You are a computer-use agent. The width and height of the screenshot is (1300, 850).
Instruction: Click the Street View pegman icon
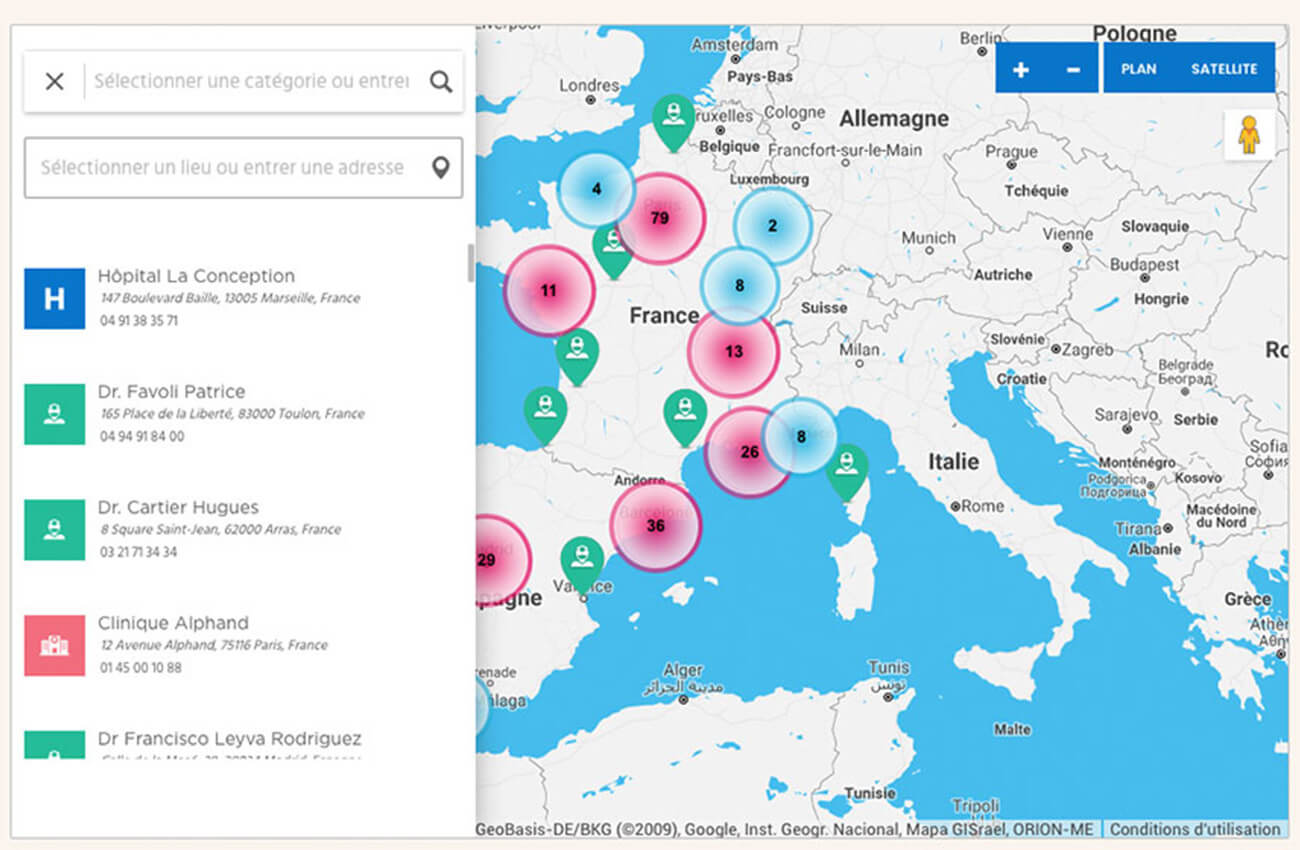(x=1248, y=135)
